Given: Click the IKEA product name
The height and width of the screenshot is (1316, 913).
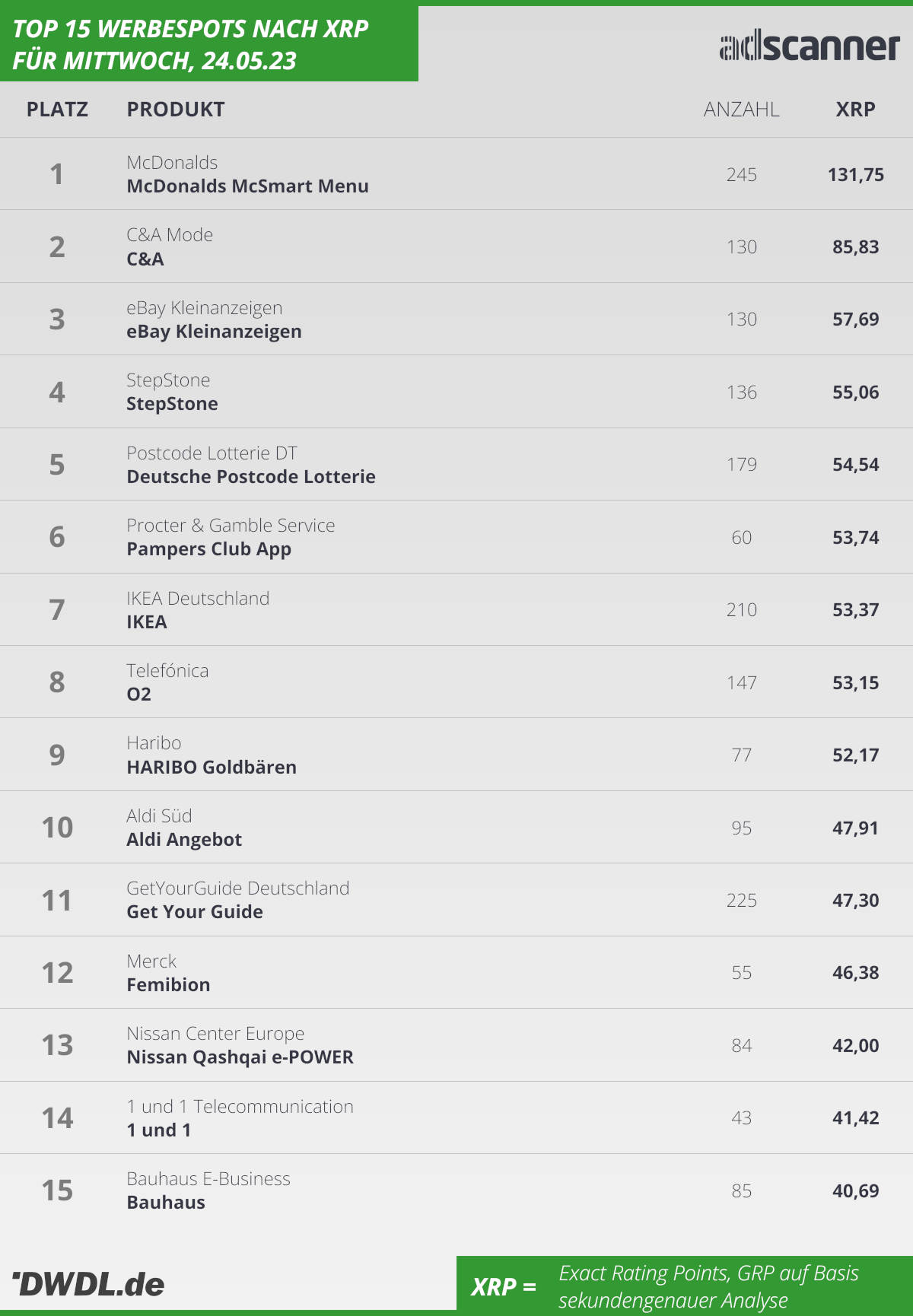Looking at the screenshot, I should click(147, 622).
